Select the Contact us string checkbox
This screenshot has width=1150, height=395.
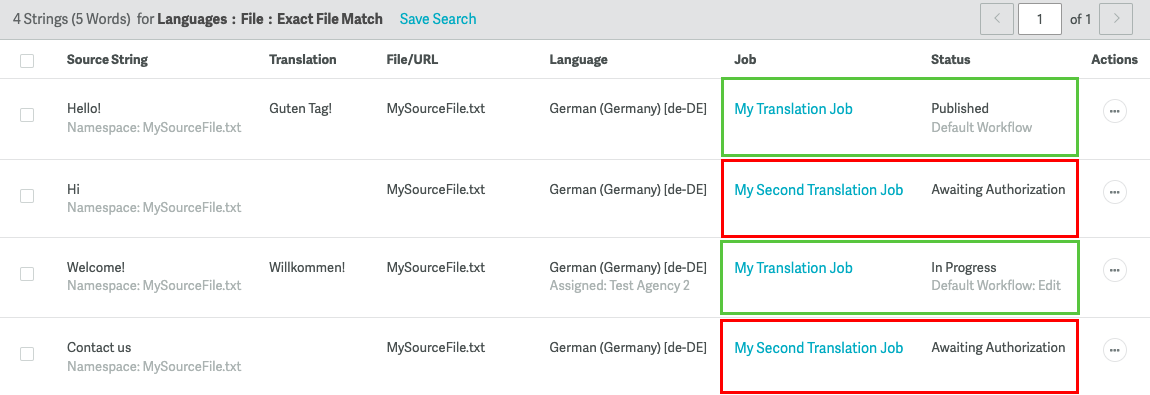point(27,354)
